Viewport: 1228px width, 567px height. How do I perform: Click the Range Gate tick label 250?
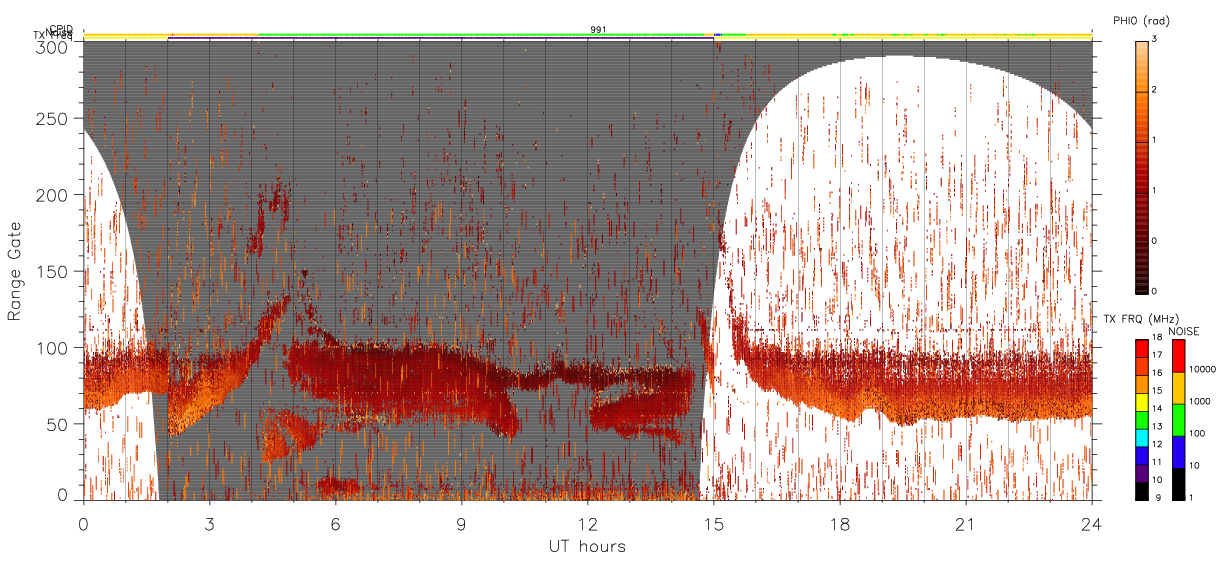(51, 119)
